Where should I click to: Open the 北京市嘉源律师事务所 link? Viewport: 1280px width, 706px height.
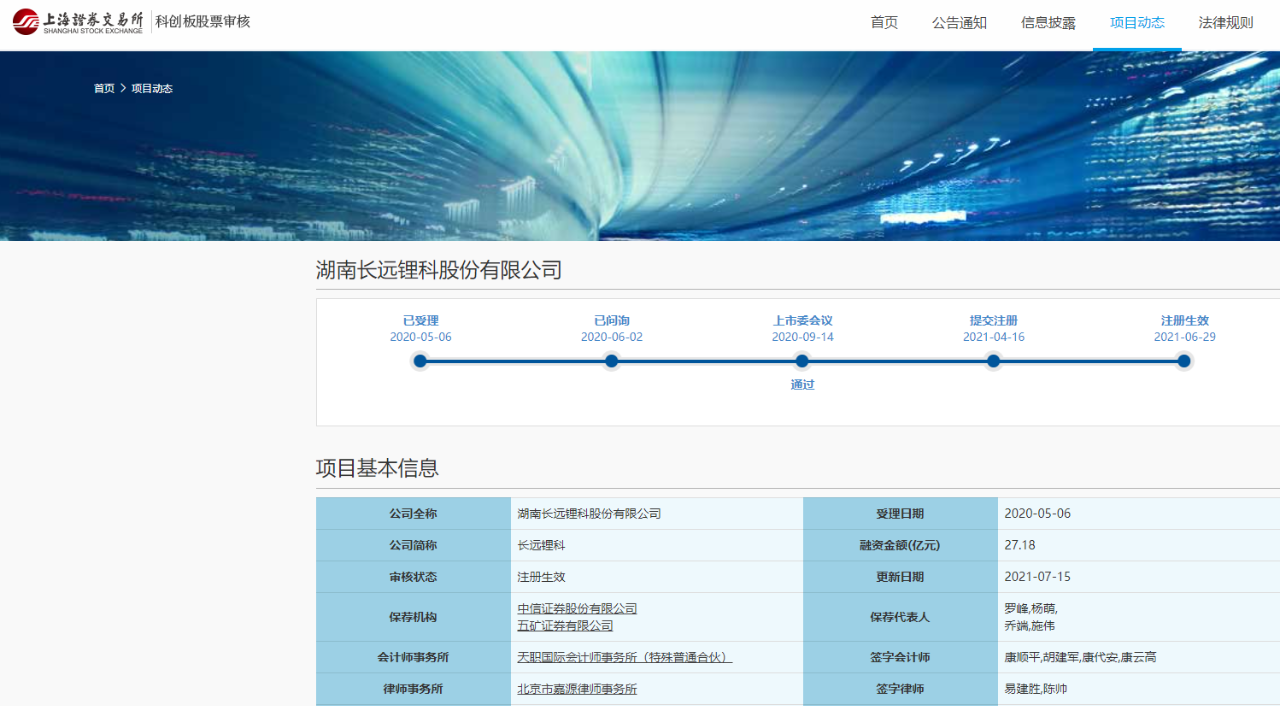pyautogui.click(x=577, y=689)
